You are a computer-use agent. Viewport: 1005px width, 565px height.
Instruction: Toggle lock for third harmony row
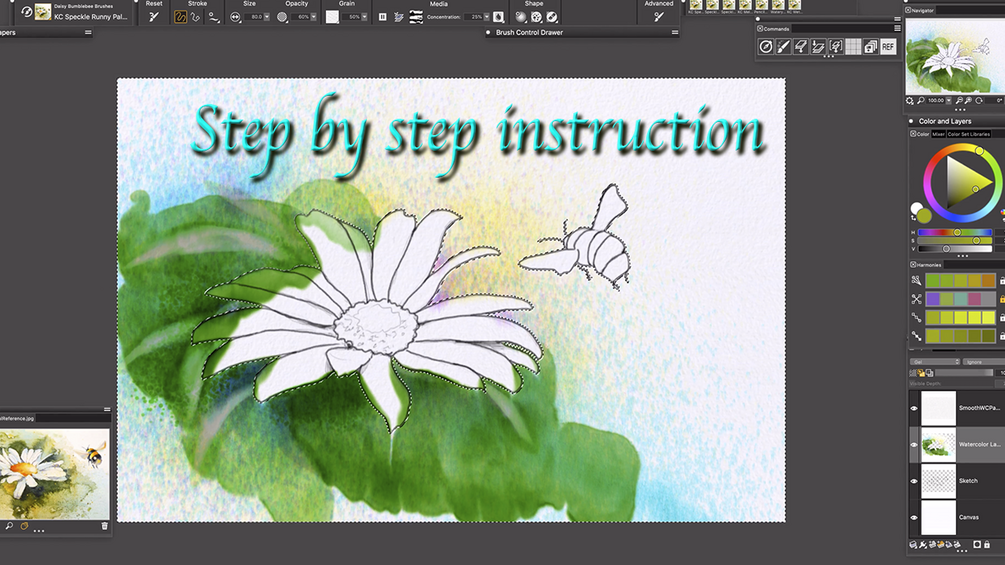pos(1002,318)
